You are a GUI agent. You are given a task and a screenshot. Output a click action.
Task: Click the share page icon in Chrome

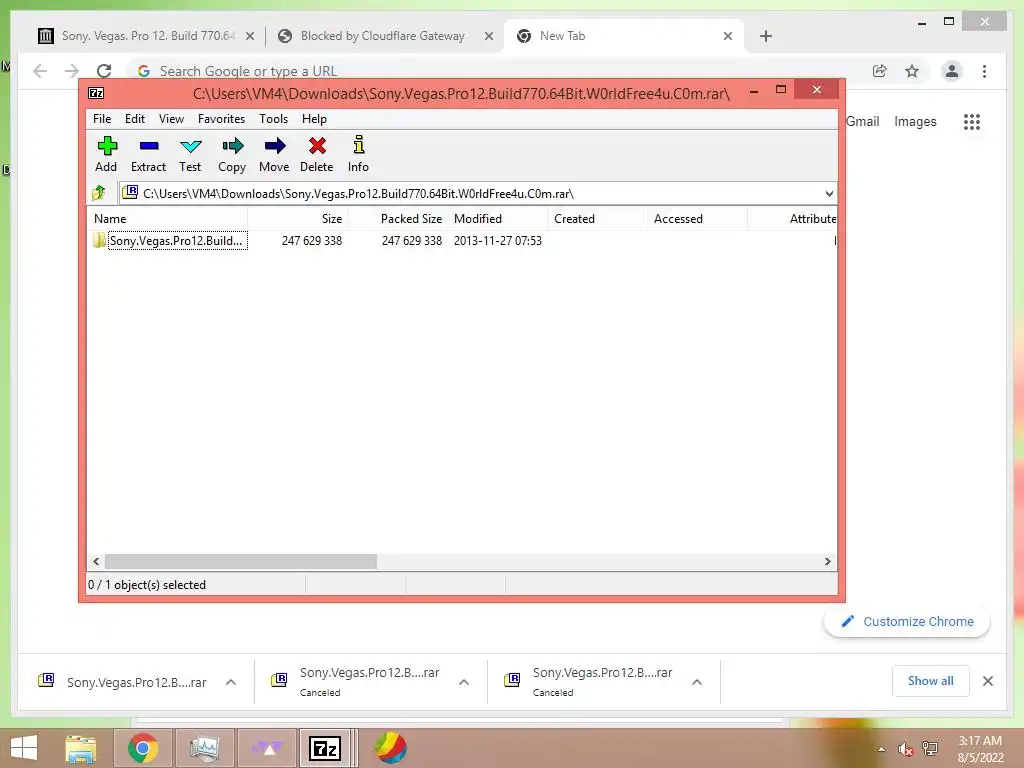tap(880, 71)
